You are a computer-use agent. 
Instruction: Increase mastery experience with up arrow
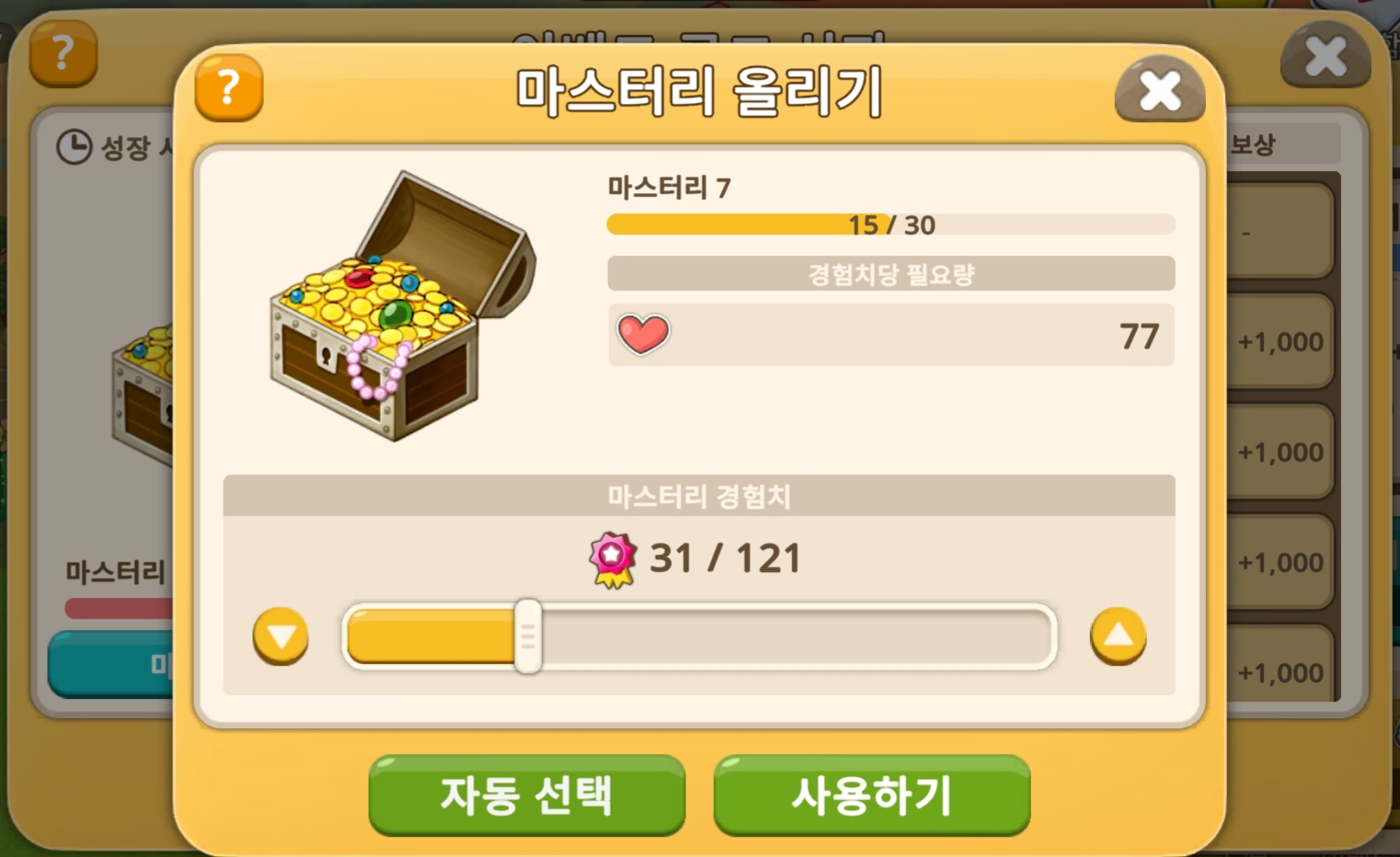(1119, 636)
